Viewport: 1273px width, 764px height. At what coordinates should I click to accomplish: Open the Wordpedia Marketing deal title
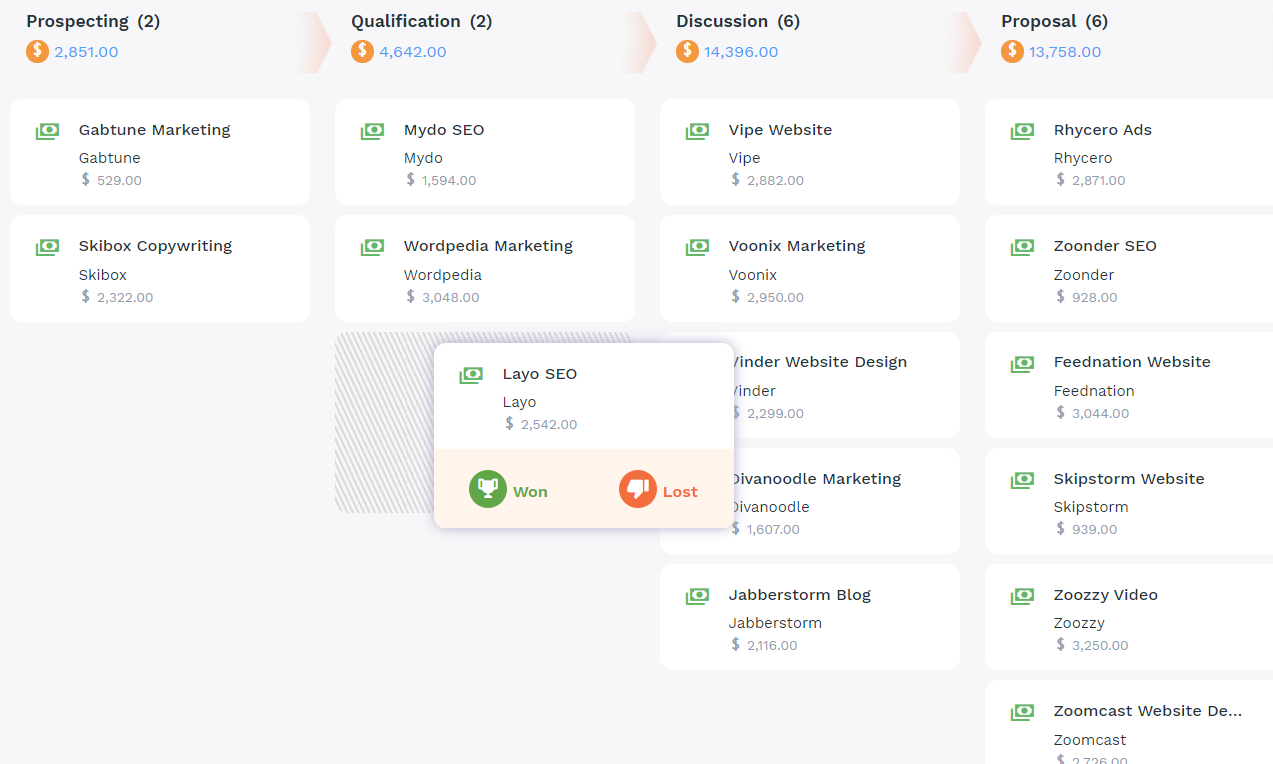(488, 246)
